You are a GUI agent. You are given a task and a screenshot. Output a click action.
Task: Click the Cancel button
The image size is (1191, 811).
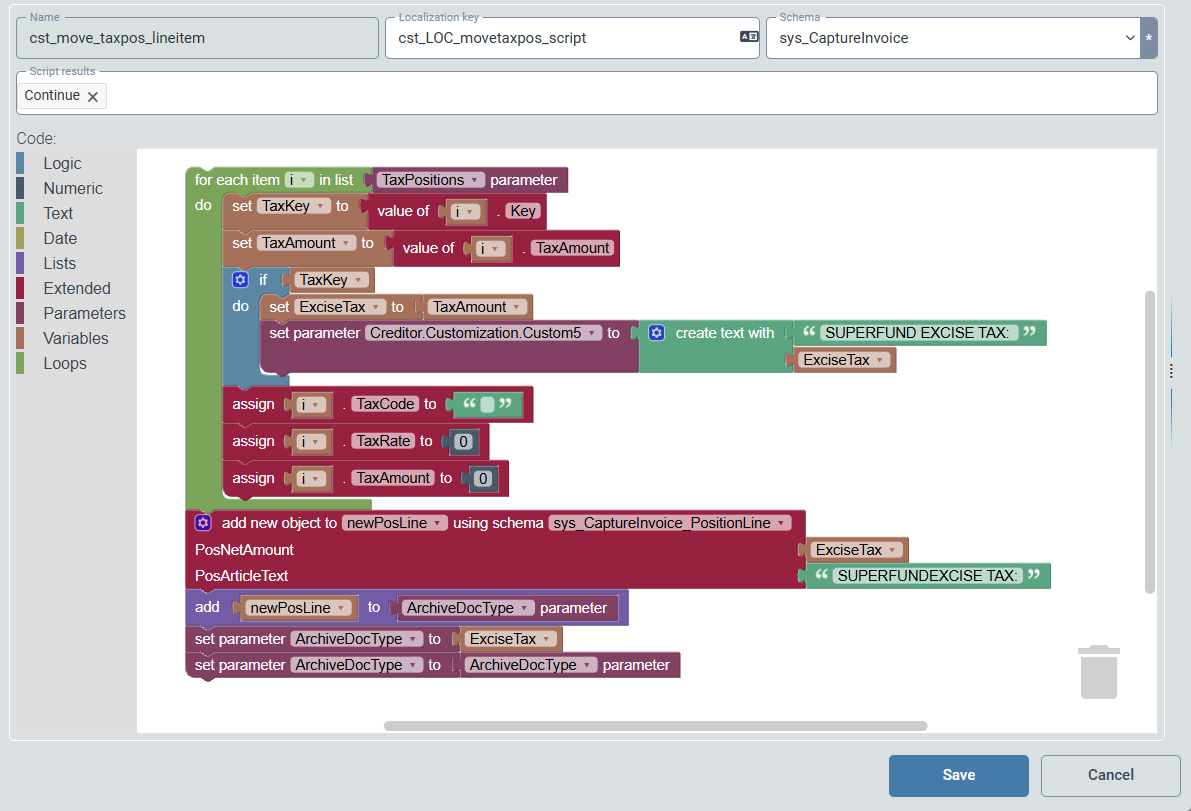[1110, 775]
